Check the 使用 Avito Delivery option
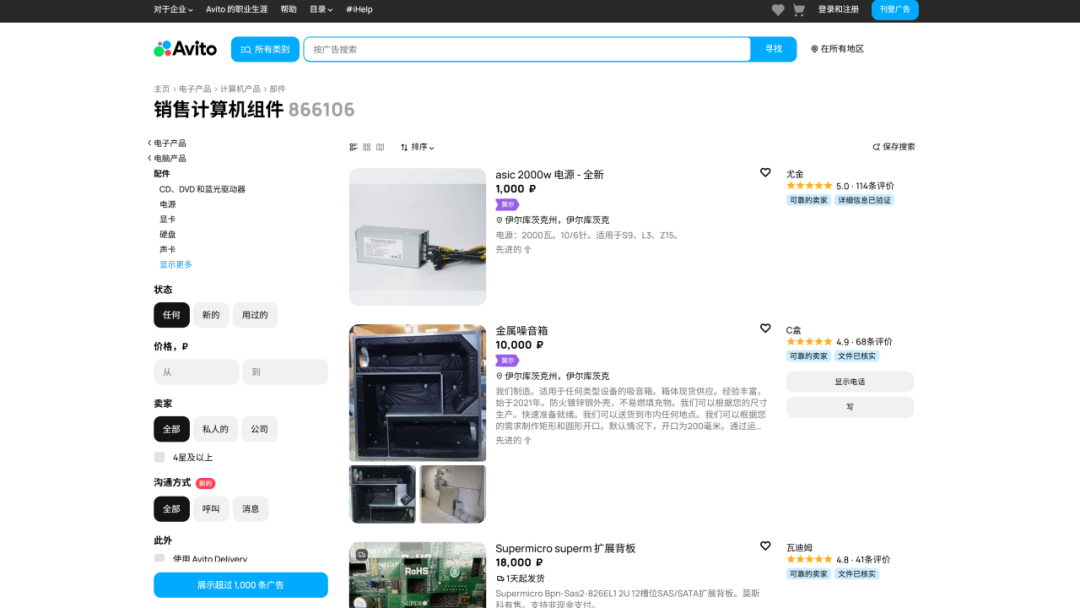1080x608 pixels. pyautogui.click(x=159, y=560)
